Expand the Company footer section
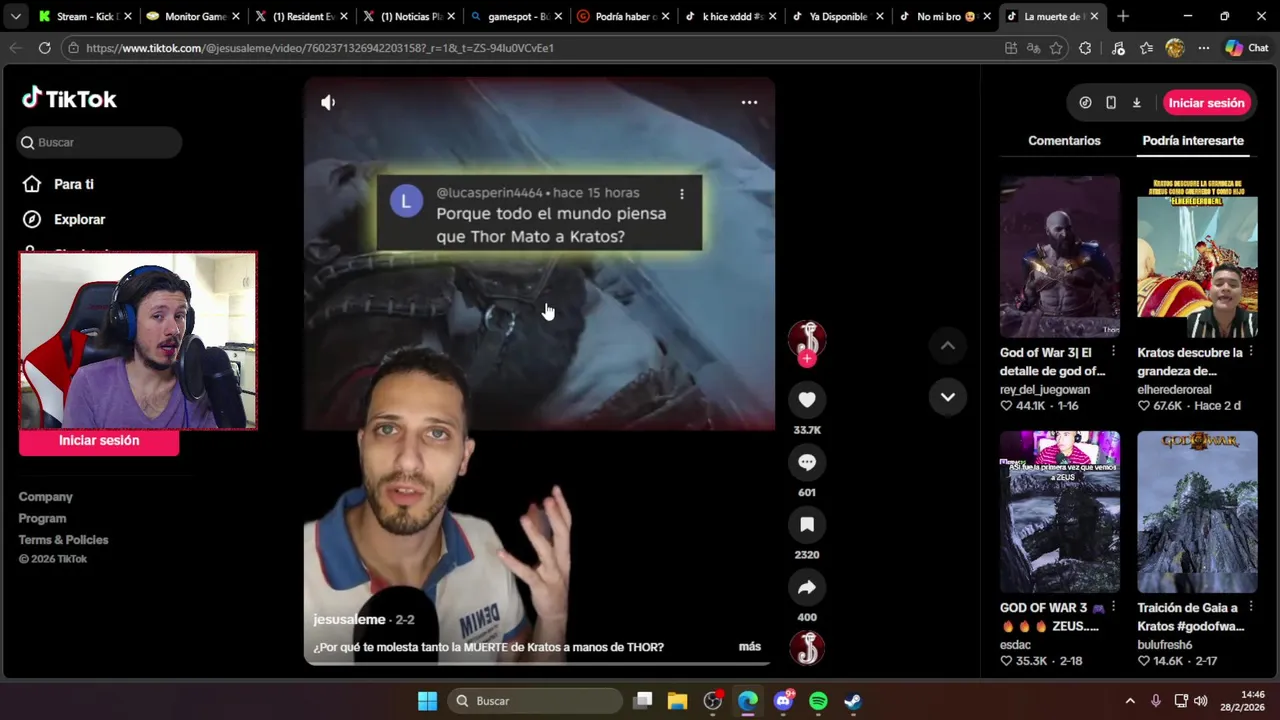The height and width of the screenshot is (720, 1280). click(45, 497)
